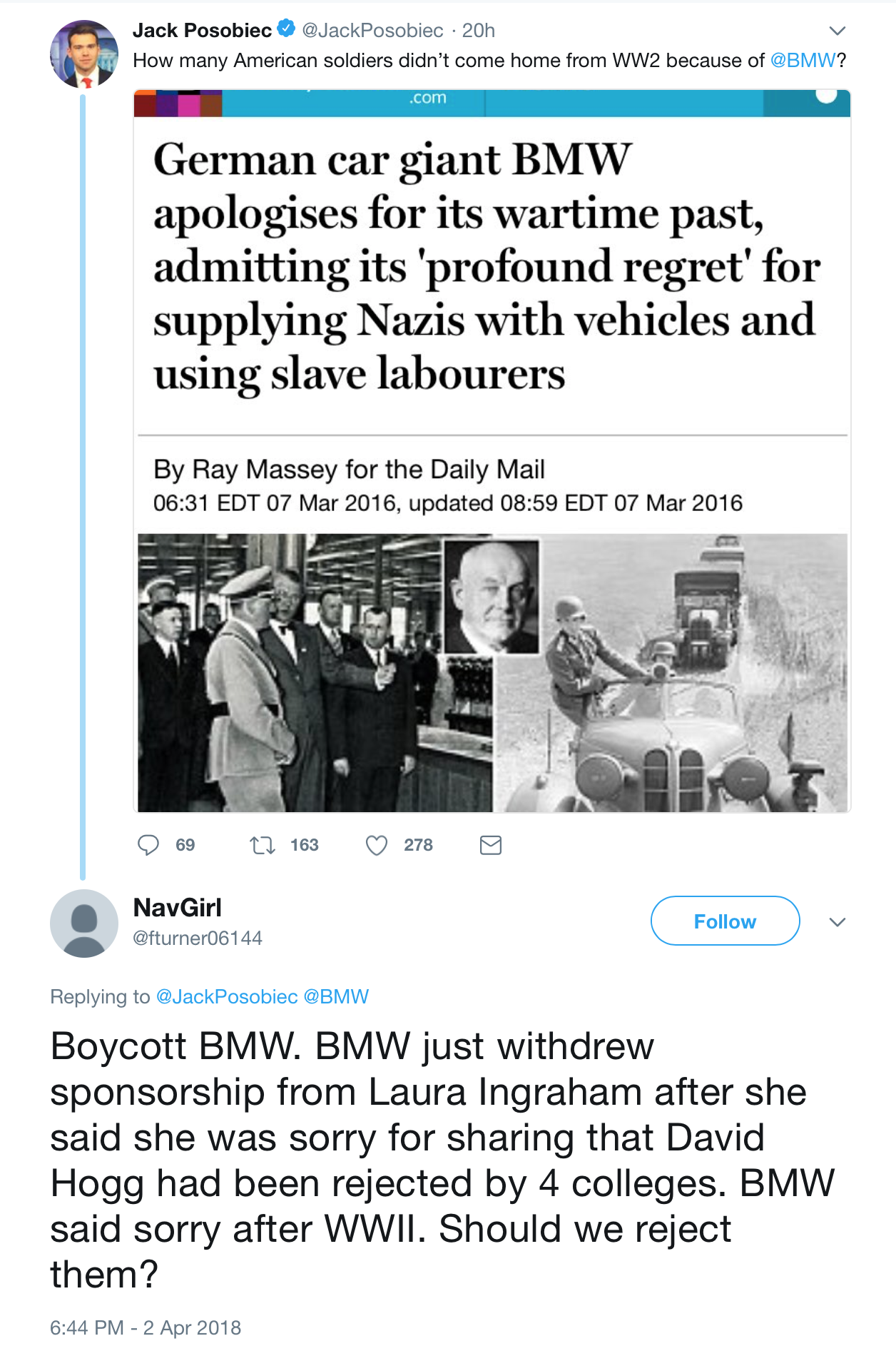This screenshot has width=896, height=1356.
Task: Open @BMW link in Replying to line
Action: pos(336,996)
